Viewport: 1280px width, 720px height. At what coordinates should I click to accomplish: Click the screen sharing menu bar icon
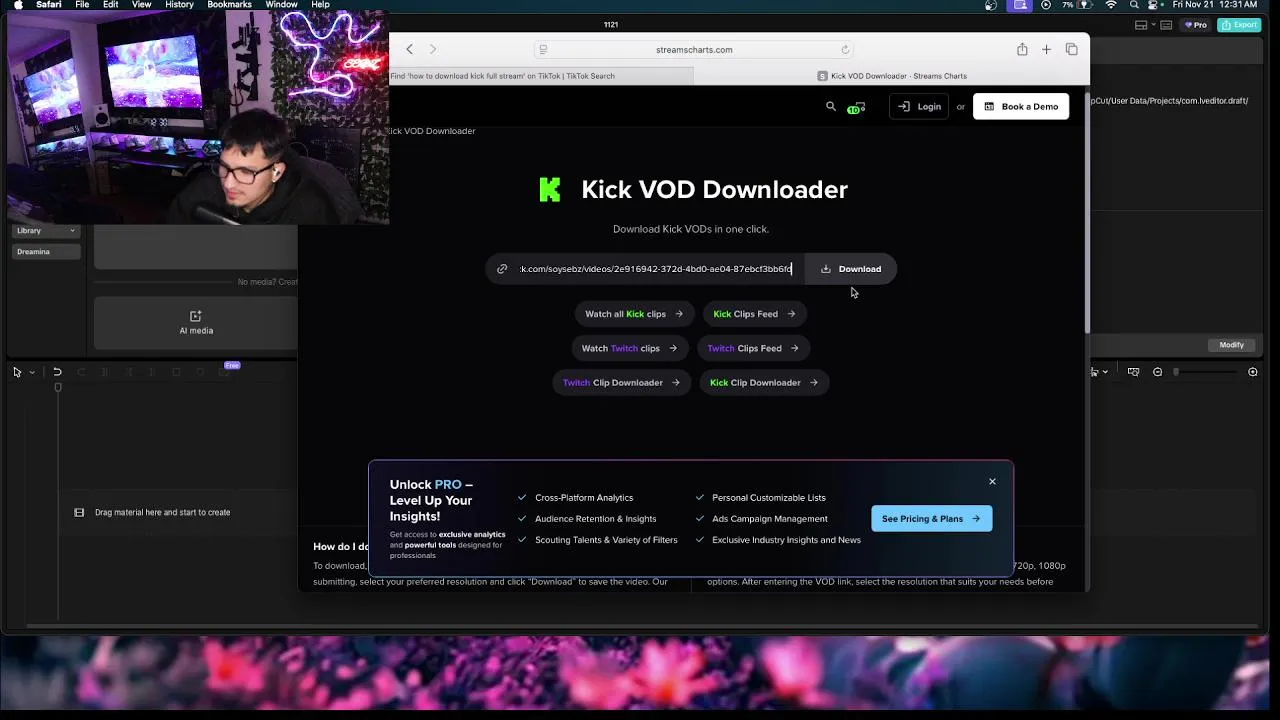point(1020,5)
